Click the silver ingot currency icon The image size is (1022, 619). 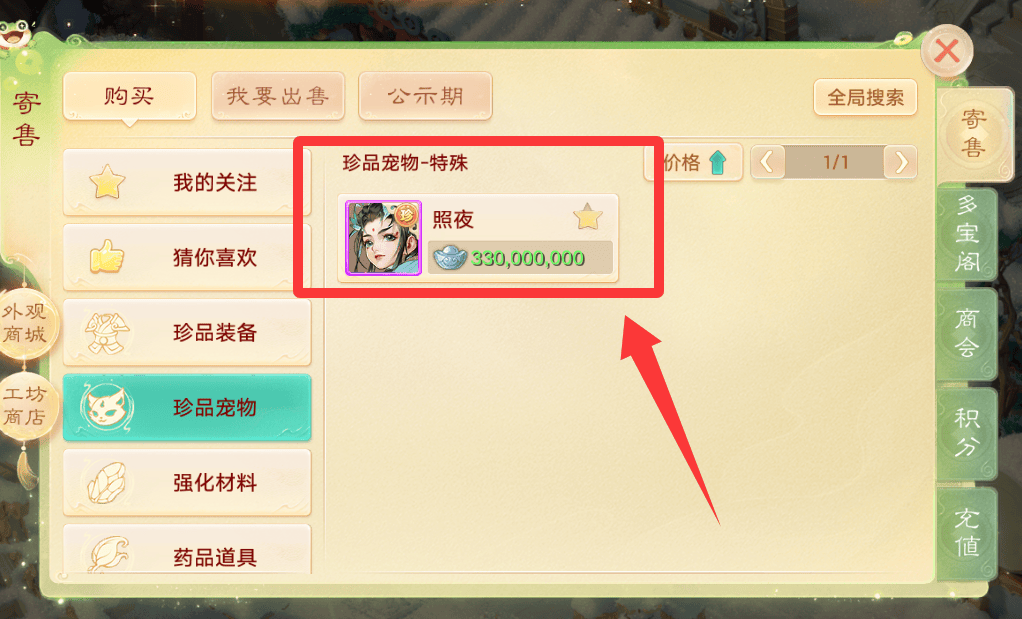tap(450, 257)
